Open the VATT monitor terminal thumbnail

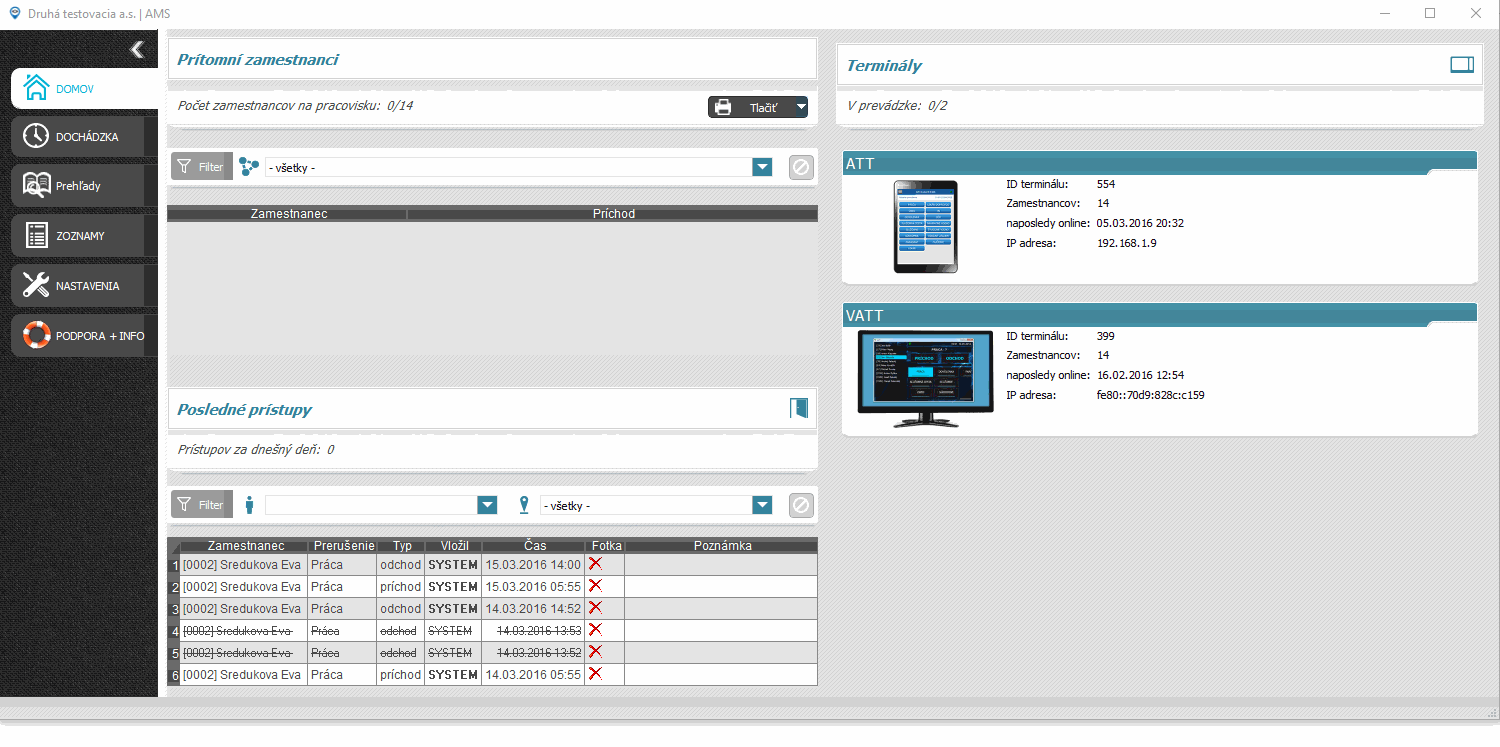[925, 379]
